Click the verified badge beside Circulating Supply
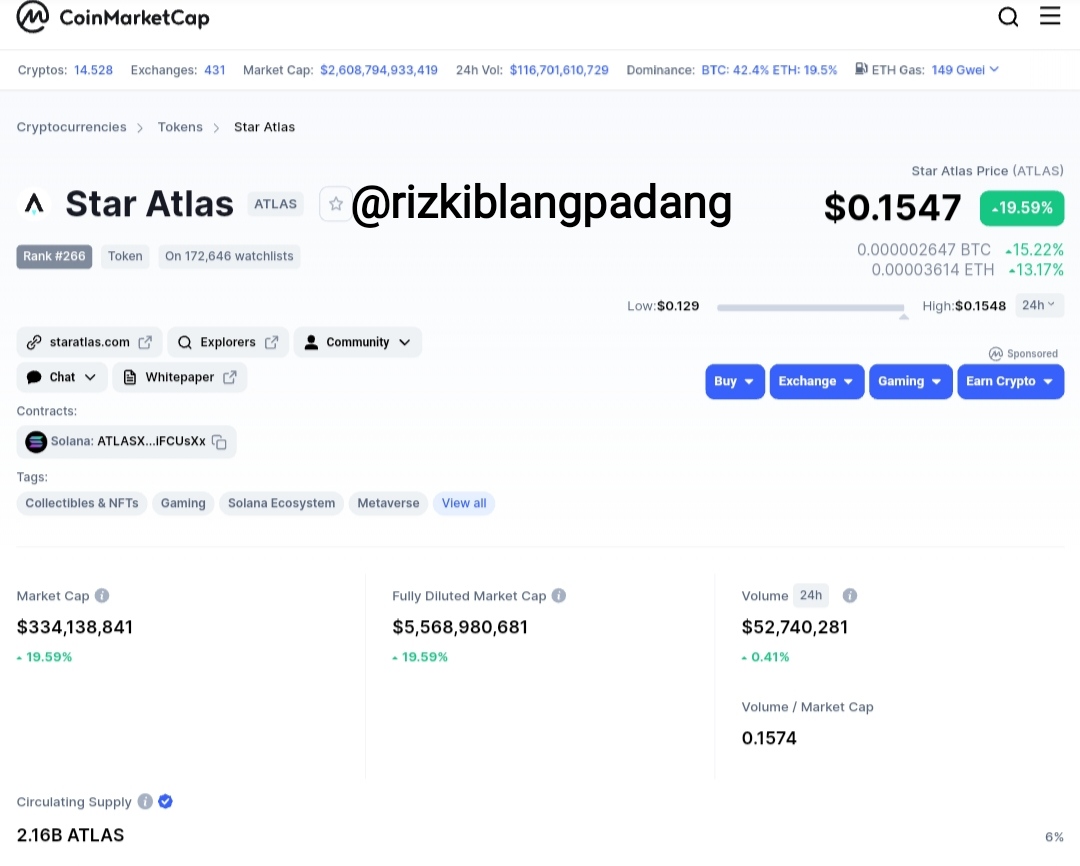This screenshot has width=1080, height=866. [165, 801]
